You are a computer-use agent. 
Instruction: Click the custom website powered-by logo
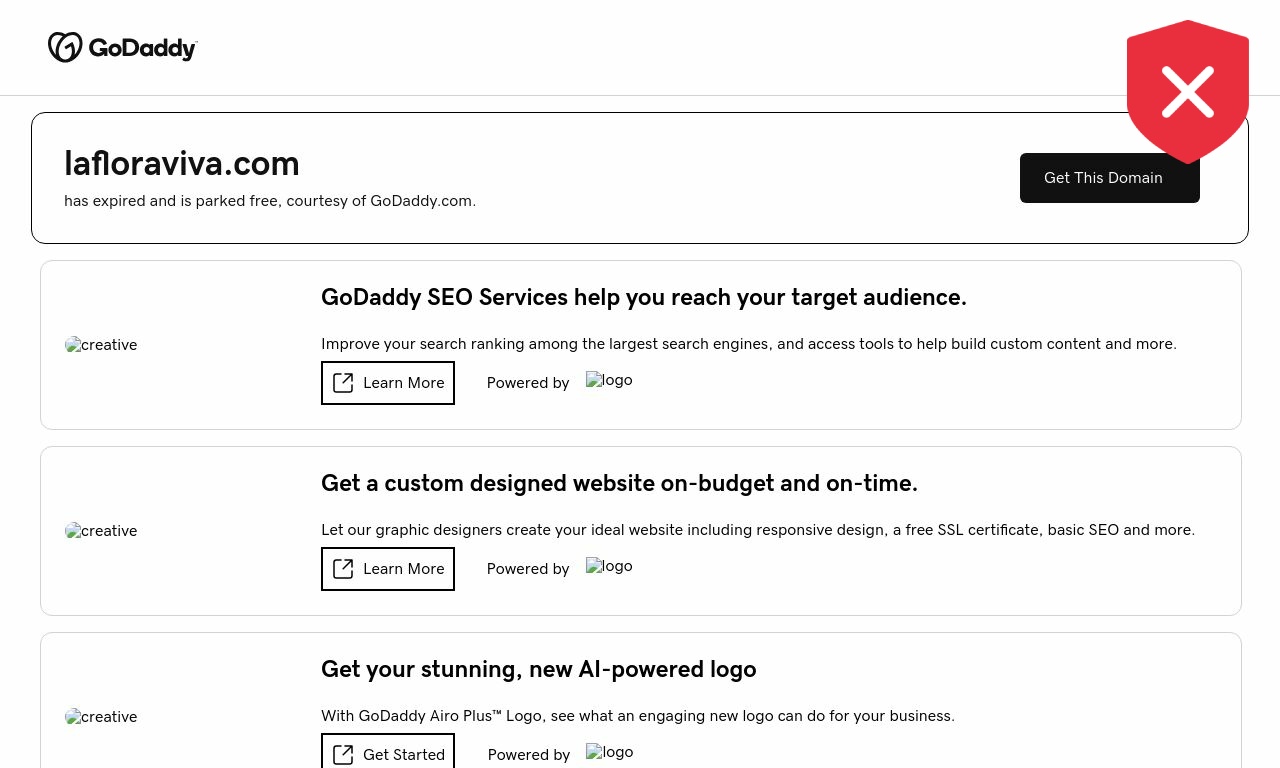tap(609, 566)
